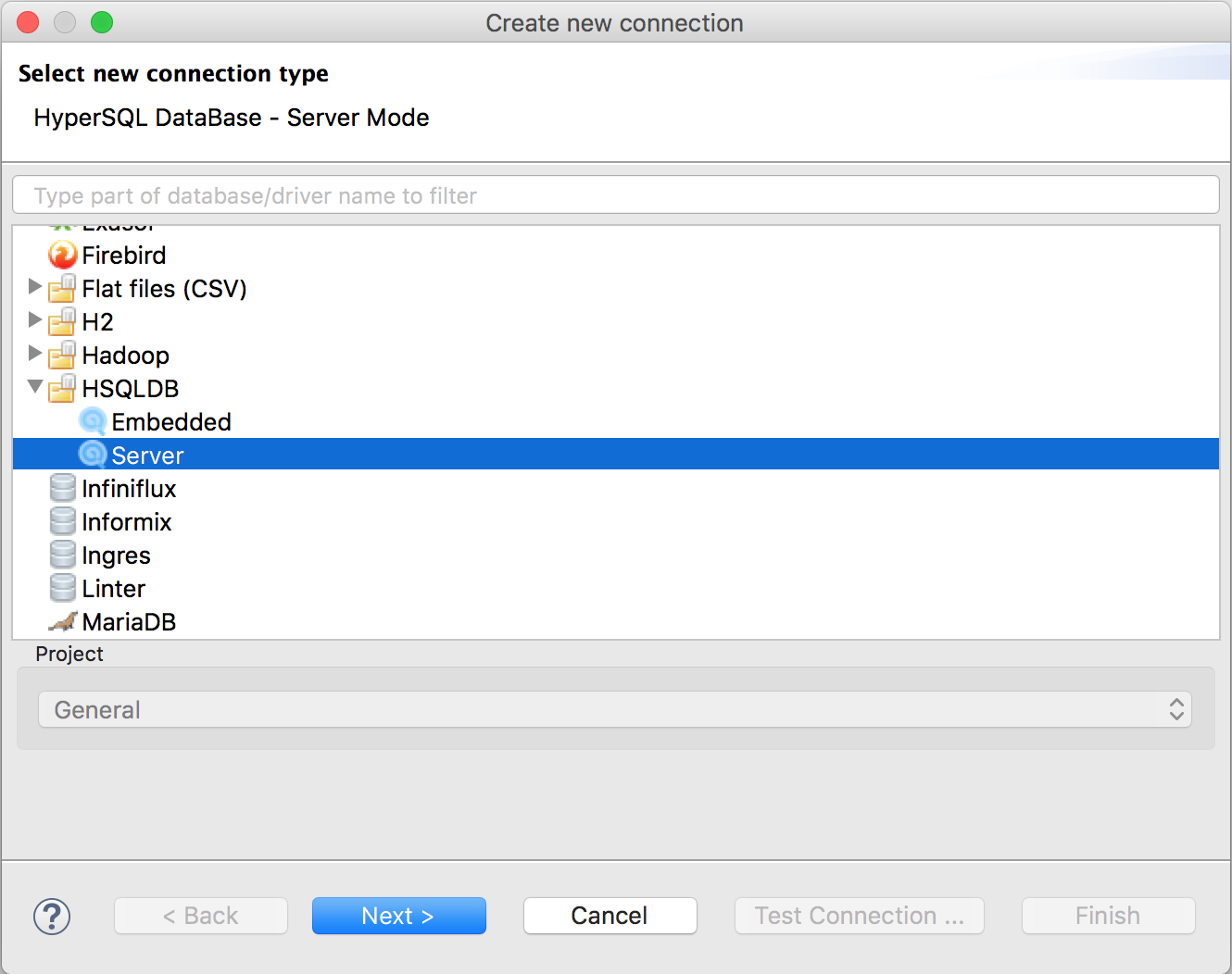This screenshot has width=1232, height=974.
Task: Select the Flat files (CSV) entry
Action: pos(163,288)
